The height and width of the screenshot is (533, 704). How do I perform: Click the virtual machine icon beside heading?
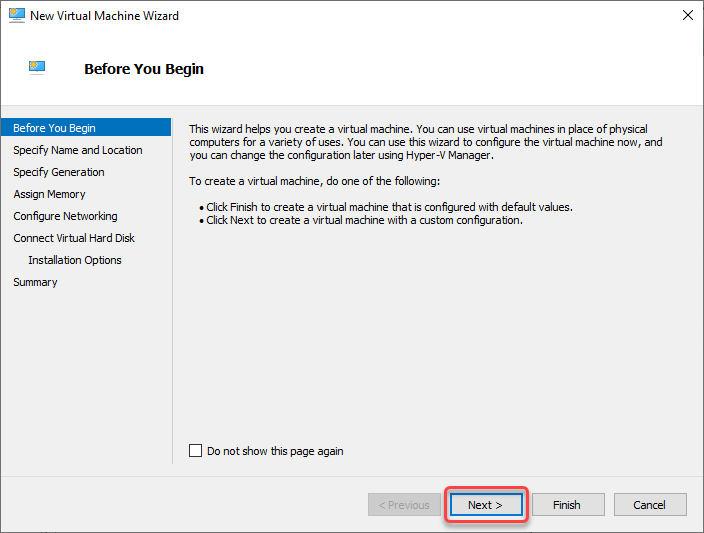pyautogui.click(x=37, y=67)
